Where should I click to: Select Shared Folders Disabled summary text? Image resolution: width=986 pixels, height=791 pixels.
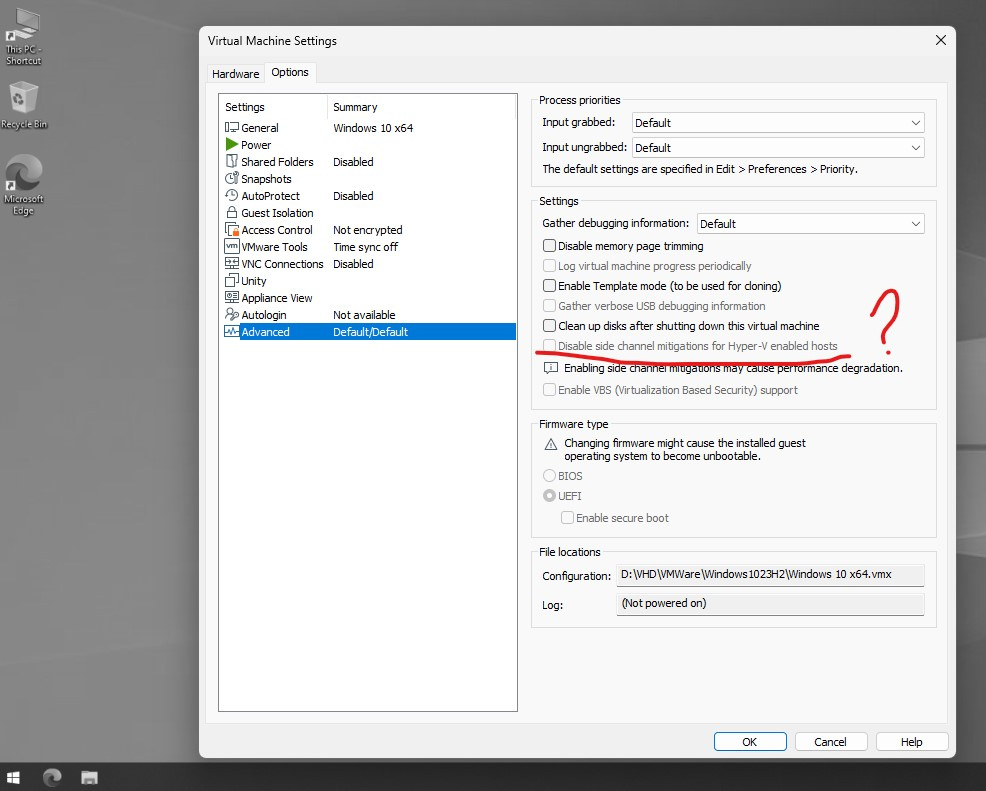click(x=353, y=162)
